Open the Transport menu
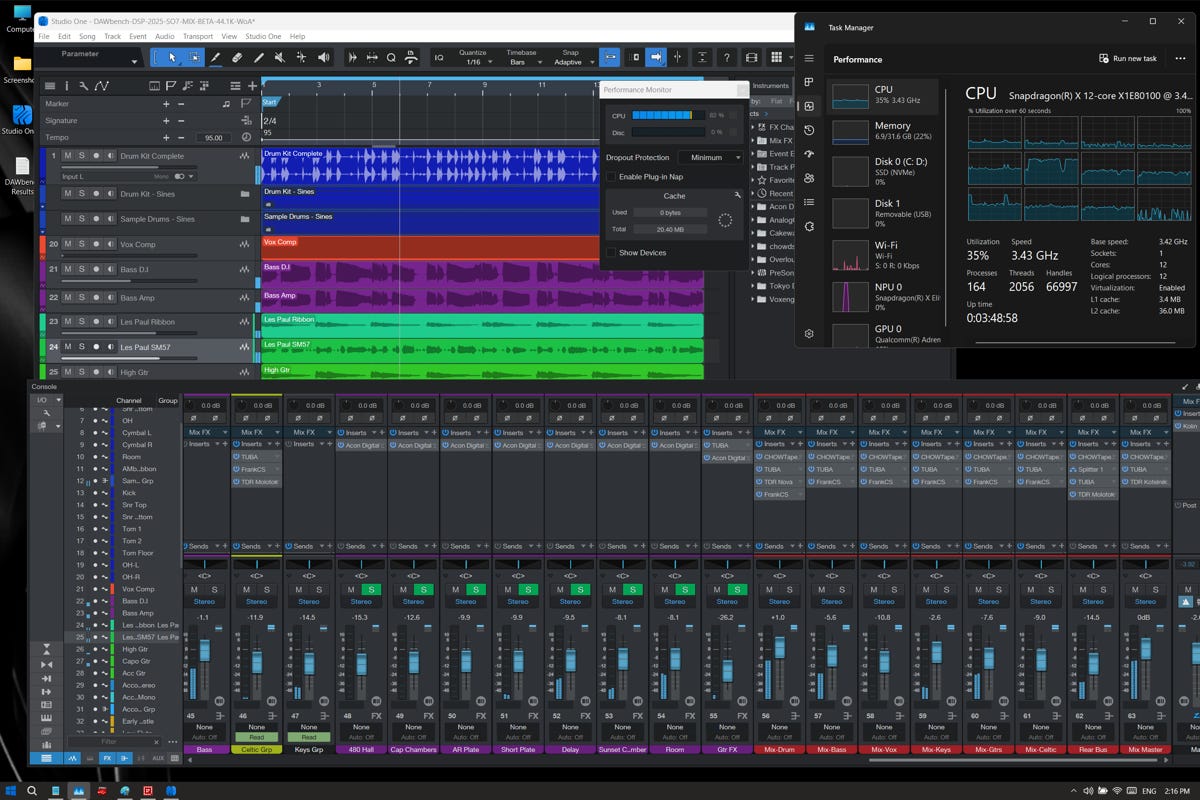Viewport: 1200px width, 800px height. [197, 36]
